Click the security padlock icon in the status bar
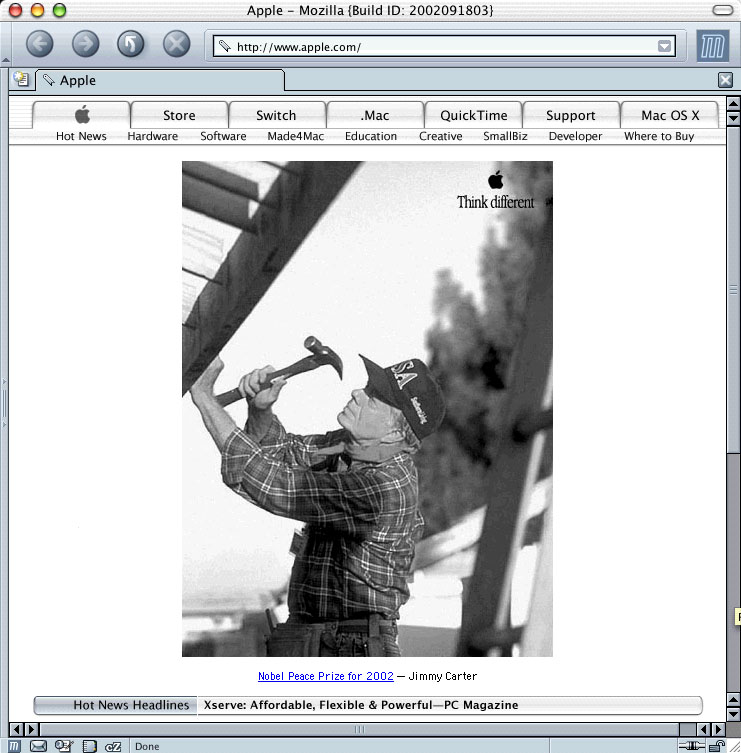Image resolution: width=741 pixels, height=753 pixels. coord(717,746)
